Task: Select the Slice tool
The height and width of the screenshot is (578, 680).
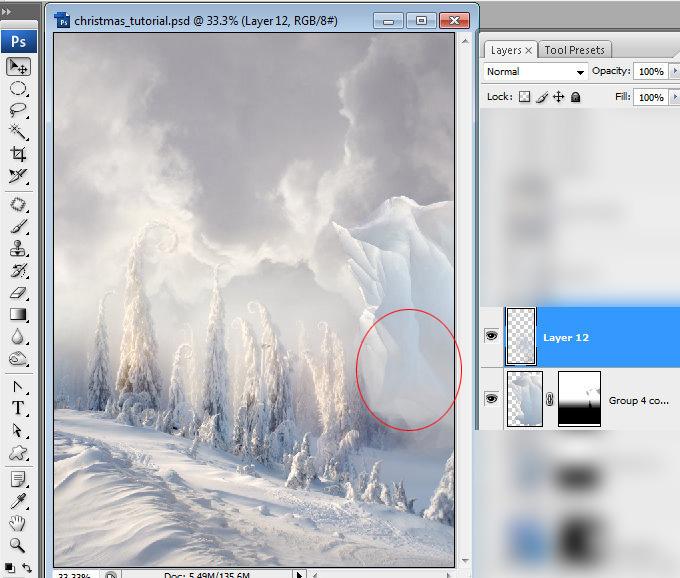Action: point(18,176)
